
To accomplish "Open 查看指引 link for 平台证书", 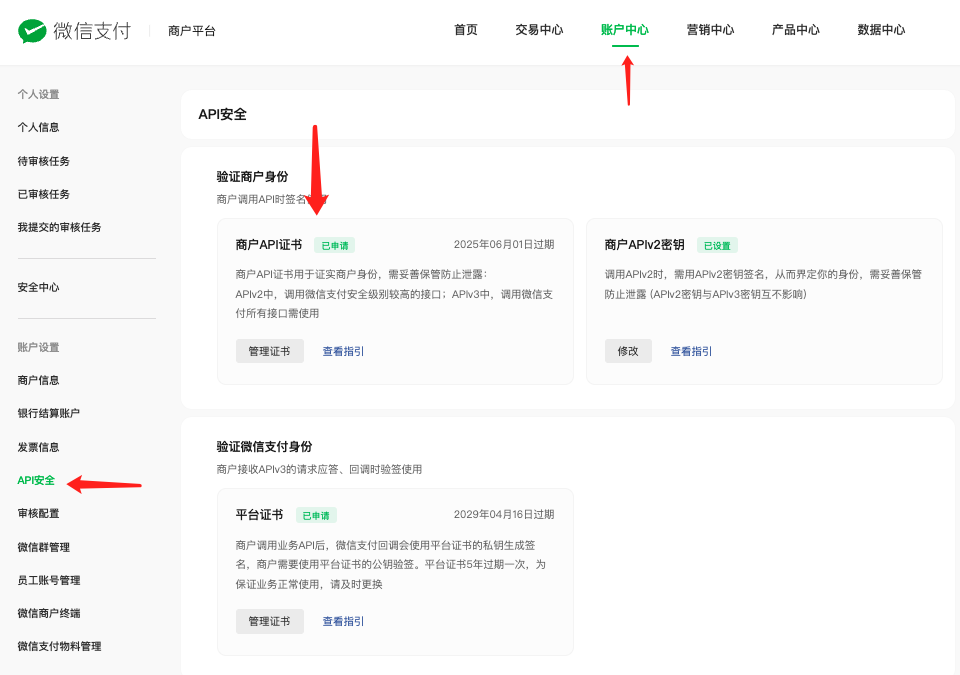I will (343, 621).
